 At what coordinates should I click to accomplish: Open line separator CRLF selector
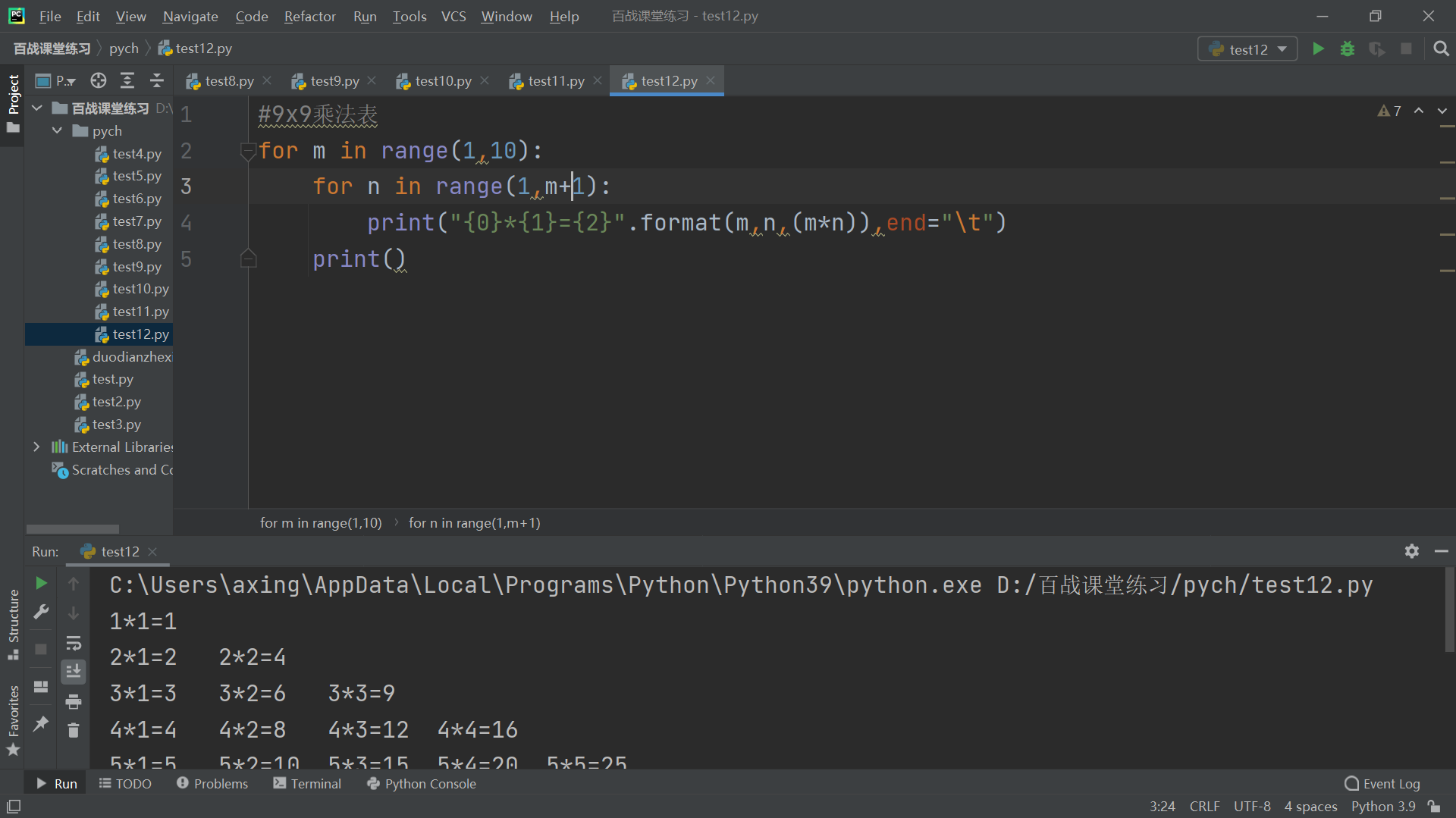coord(1204,807)
